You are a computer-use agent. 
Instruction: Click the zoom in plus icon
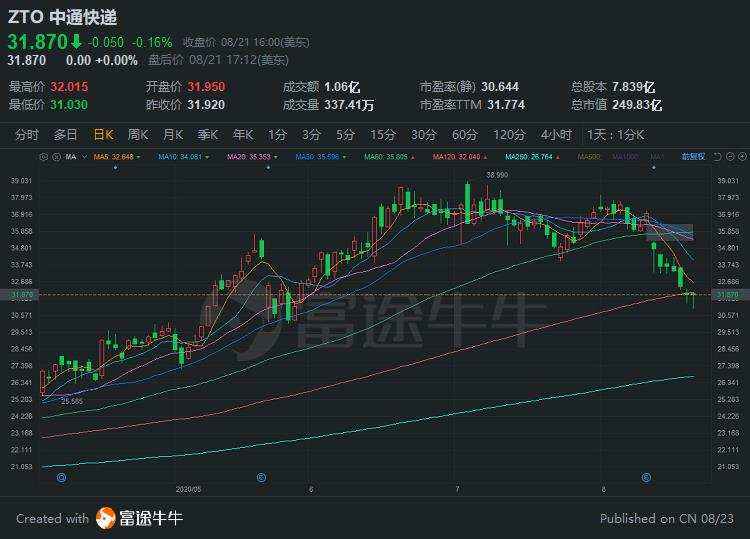[742, 157]
